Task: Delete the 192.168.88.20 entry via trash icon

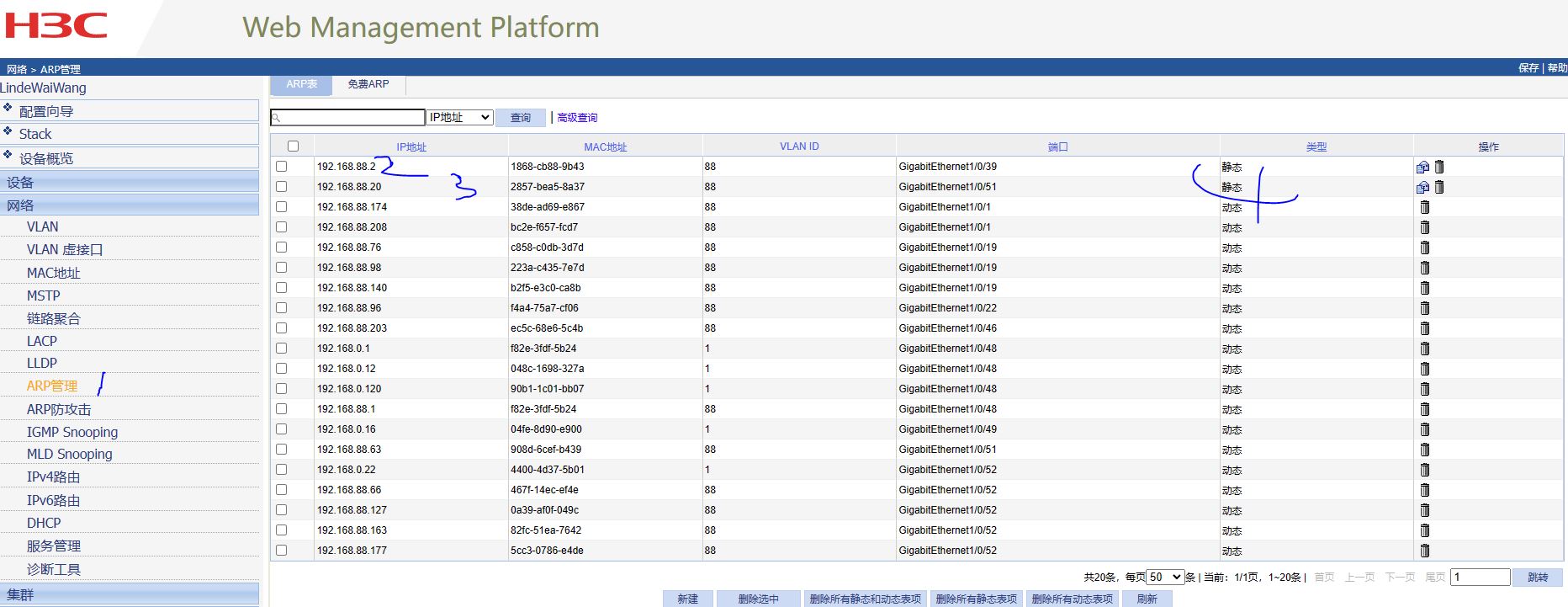Action: (x=1439, y=187)
